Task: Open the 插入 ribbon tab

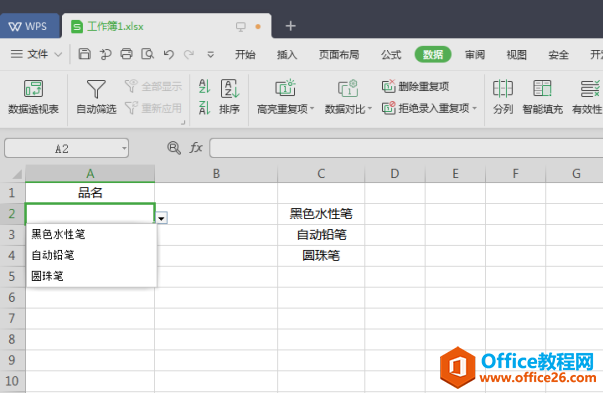Action: point(287,55)
